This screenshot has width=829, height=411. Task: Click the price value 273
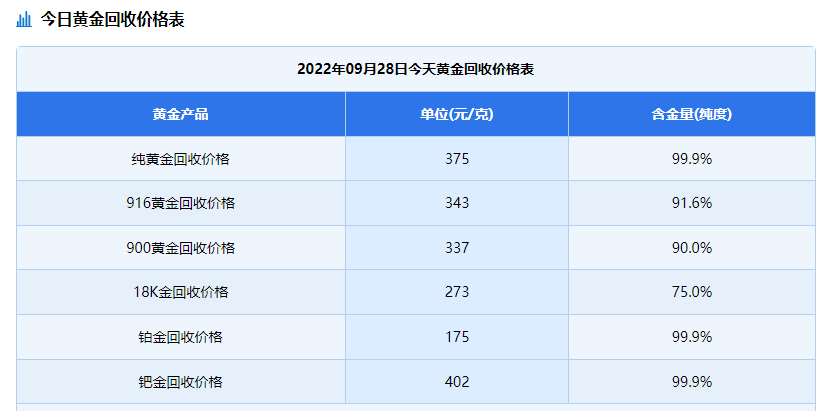coord(457,292)
